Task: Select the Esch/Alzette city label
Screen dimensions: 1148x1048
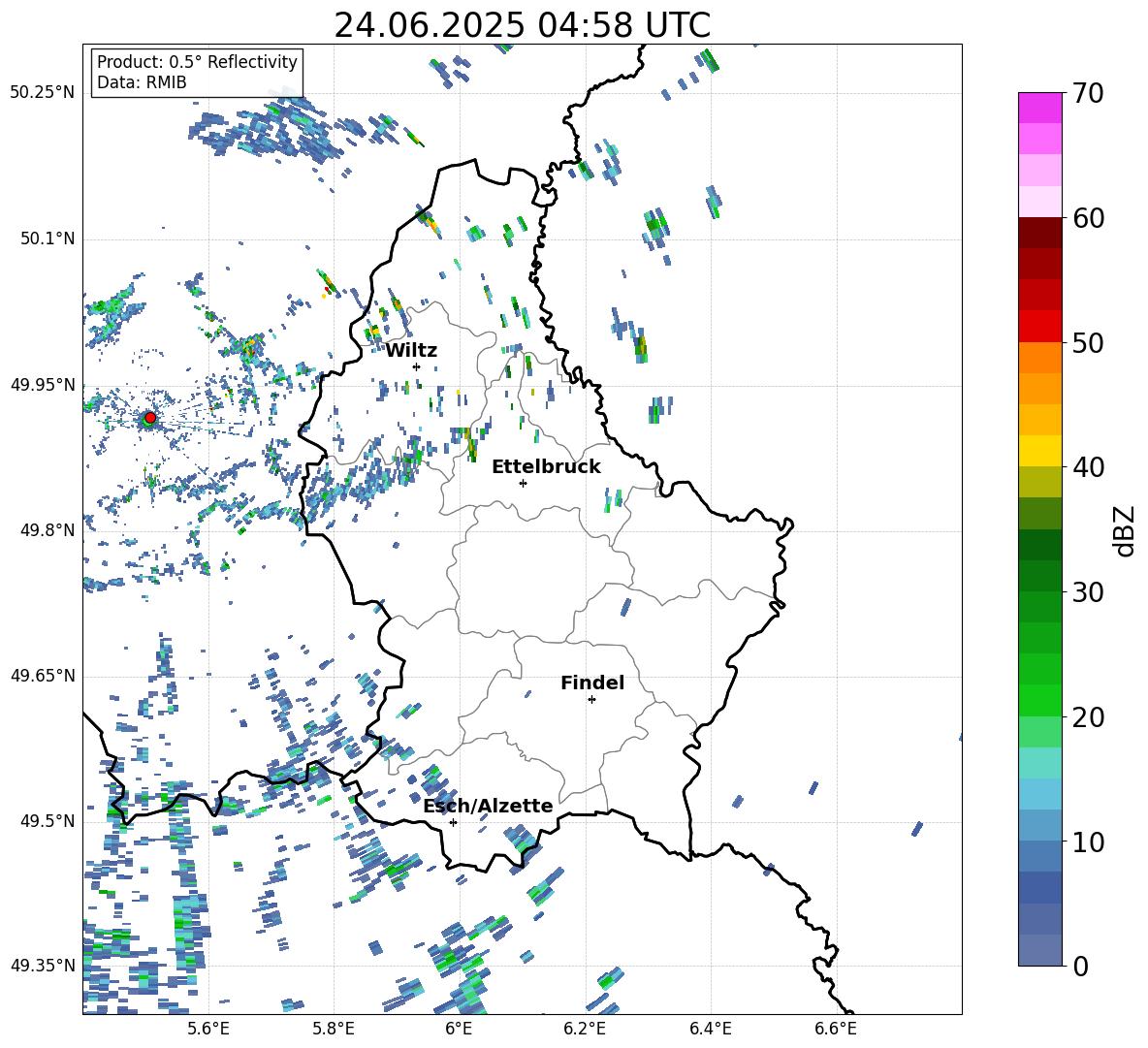Action: pos(488,806)
